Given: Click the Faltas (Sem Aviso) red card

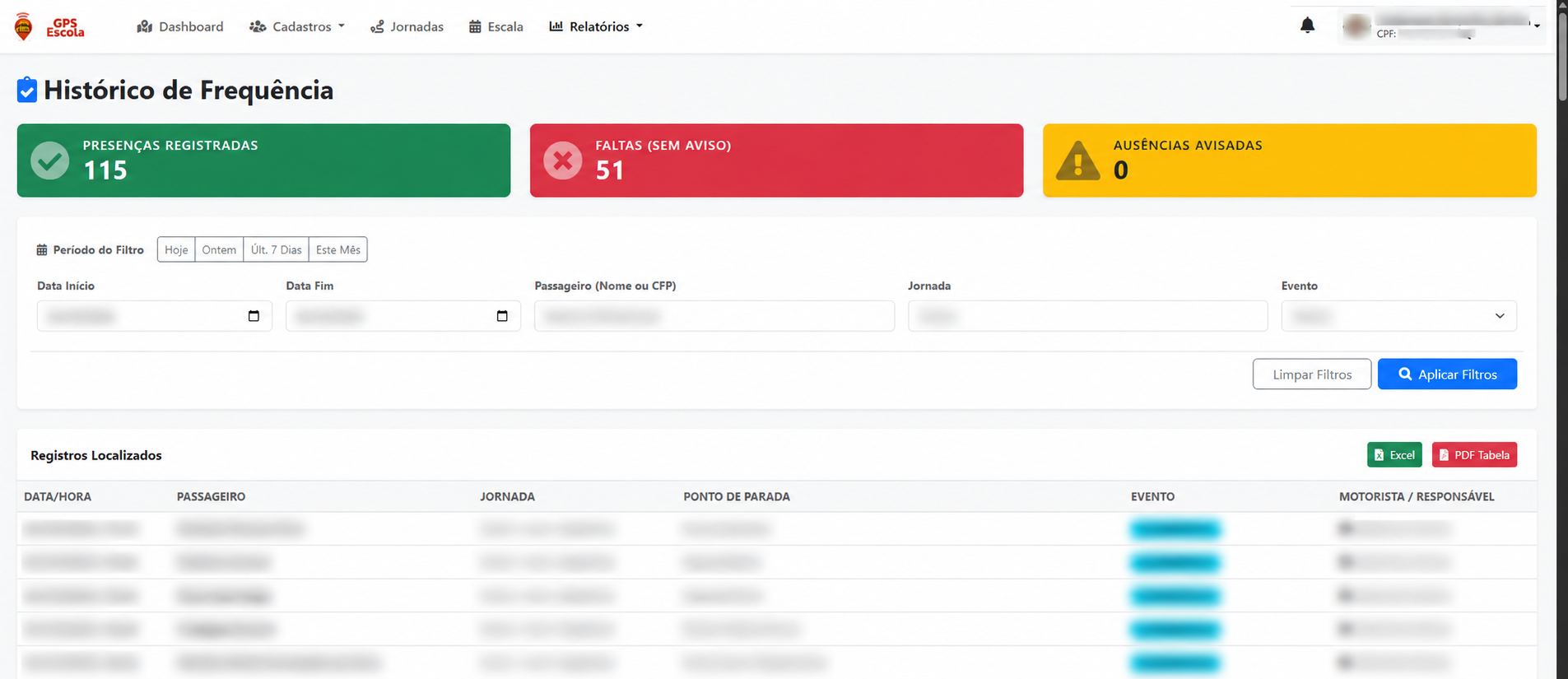Looking at the screenshot, I should pyautogui.click(x=776, y=160).
